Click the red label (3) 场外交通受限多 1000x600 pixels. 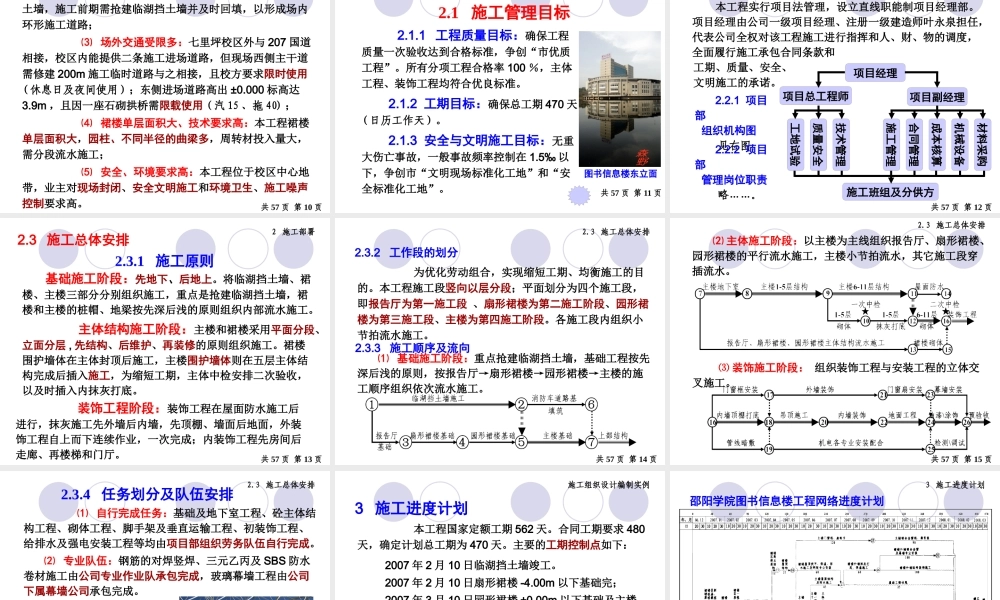coord(132,42)
